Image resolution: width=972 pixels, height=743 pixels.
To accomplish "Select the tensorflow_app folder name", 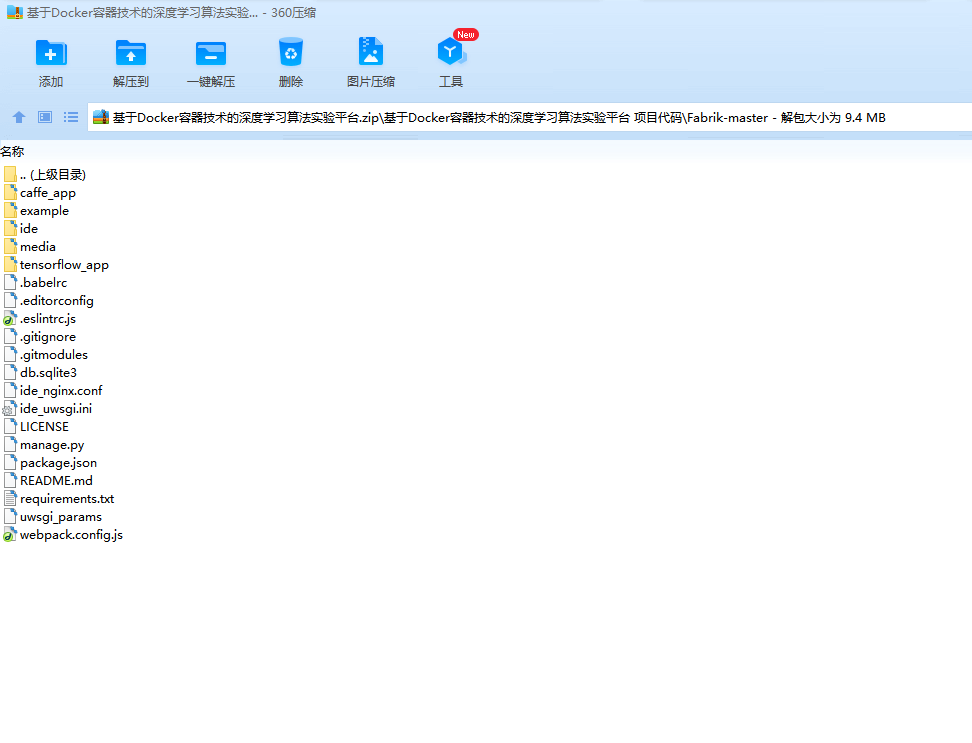I will point(64,265).
